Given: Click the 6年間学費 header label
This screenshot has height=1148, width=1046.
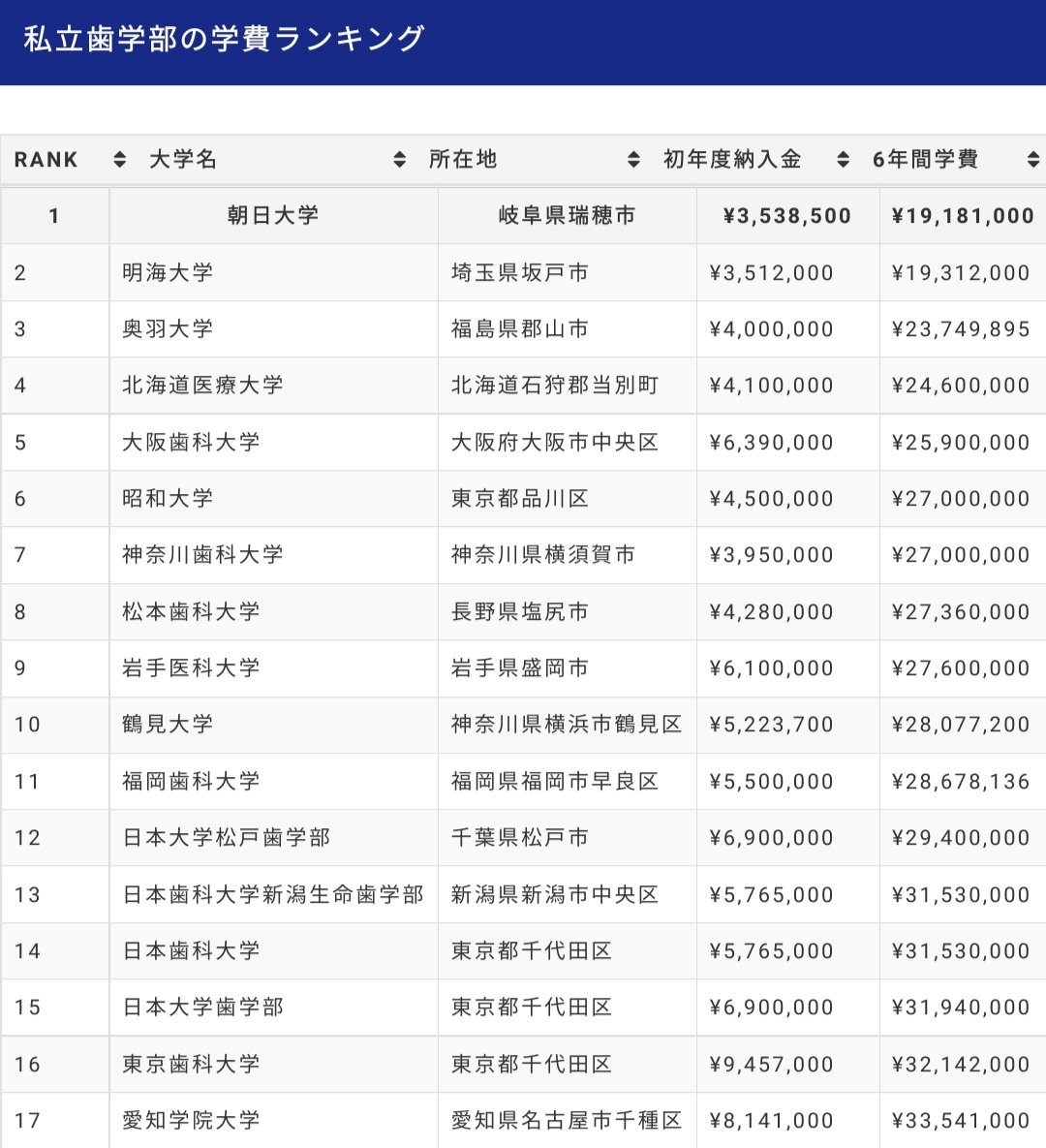Looking at the screenshot, I should coord(925,159).
